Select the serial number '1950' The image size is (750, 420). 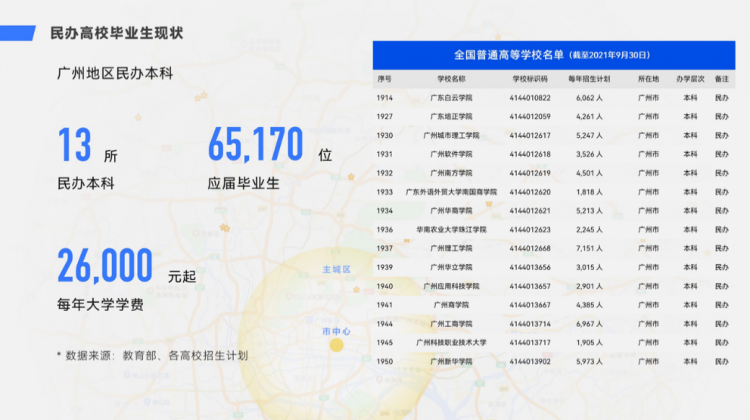[x=385, y=362]
